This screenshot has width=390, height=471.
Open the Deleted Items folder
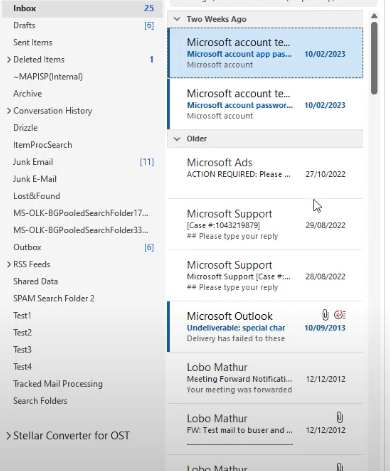[x=39, y=60]
